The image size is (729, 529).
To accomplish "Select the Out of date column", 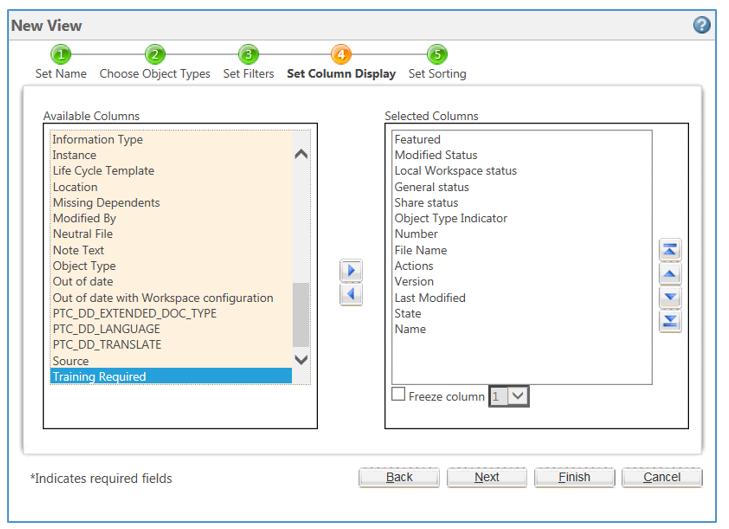I will 171,282.
